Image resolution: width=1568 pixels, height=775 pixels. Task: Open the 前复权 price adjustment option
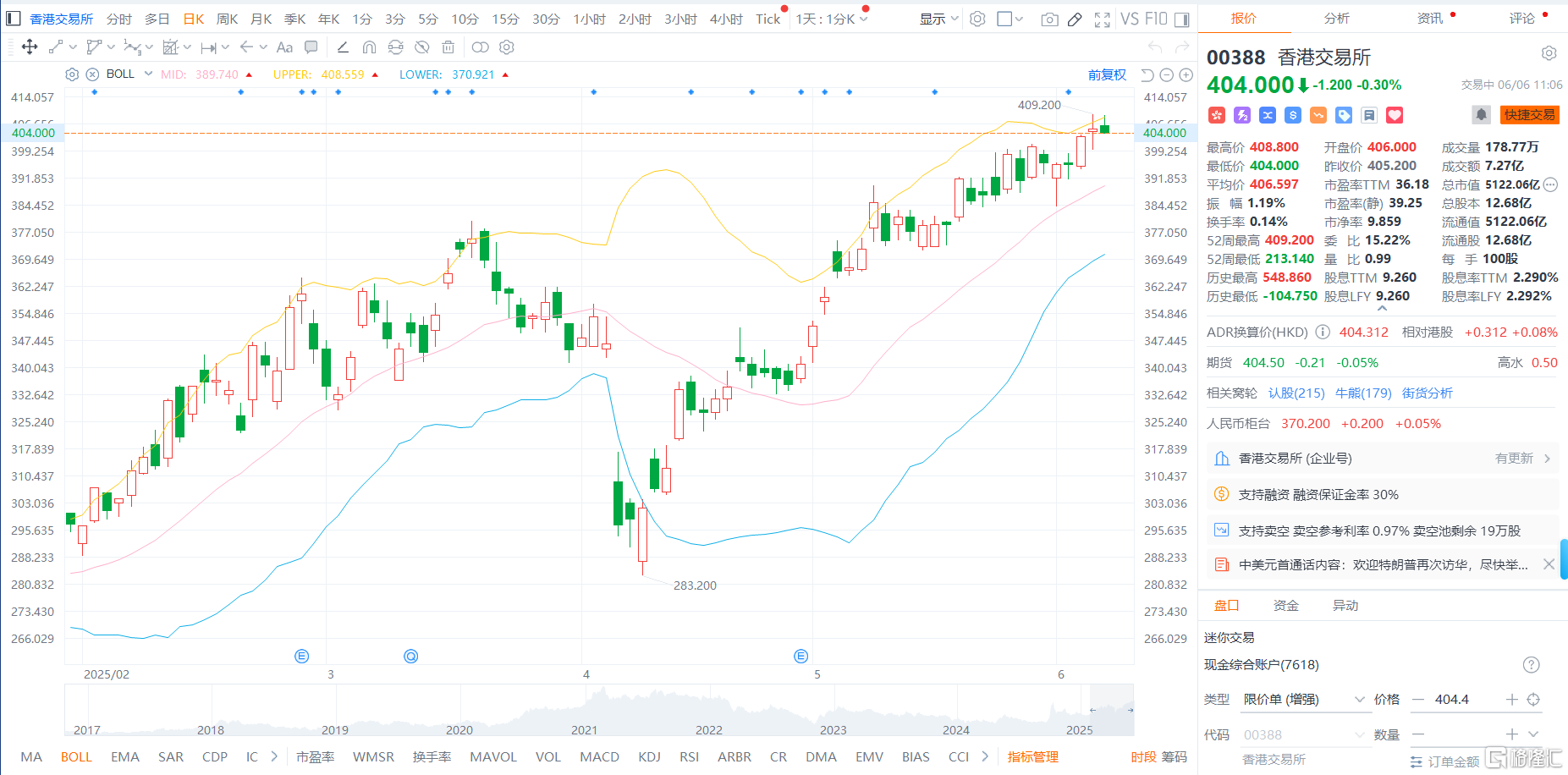[1107, 74]
